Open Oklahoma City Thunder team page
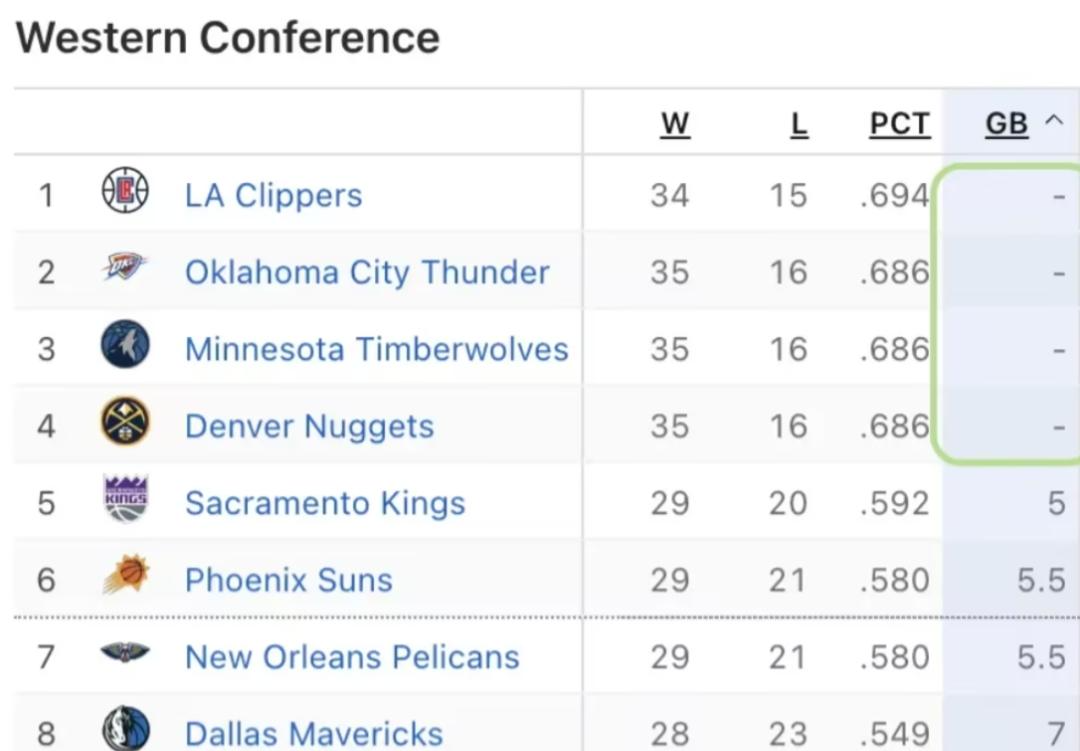Viewport: 1080px width, 751px height. (367, 272)
